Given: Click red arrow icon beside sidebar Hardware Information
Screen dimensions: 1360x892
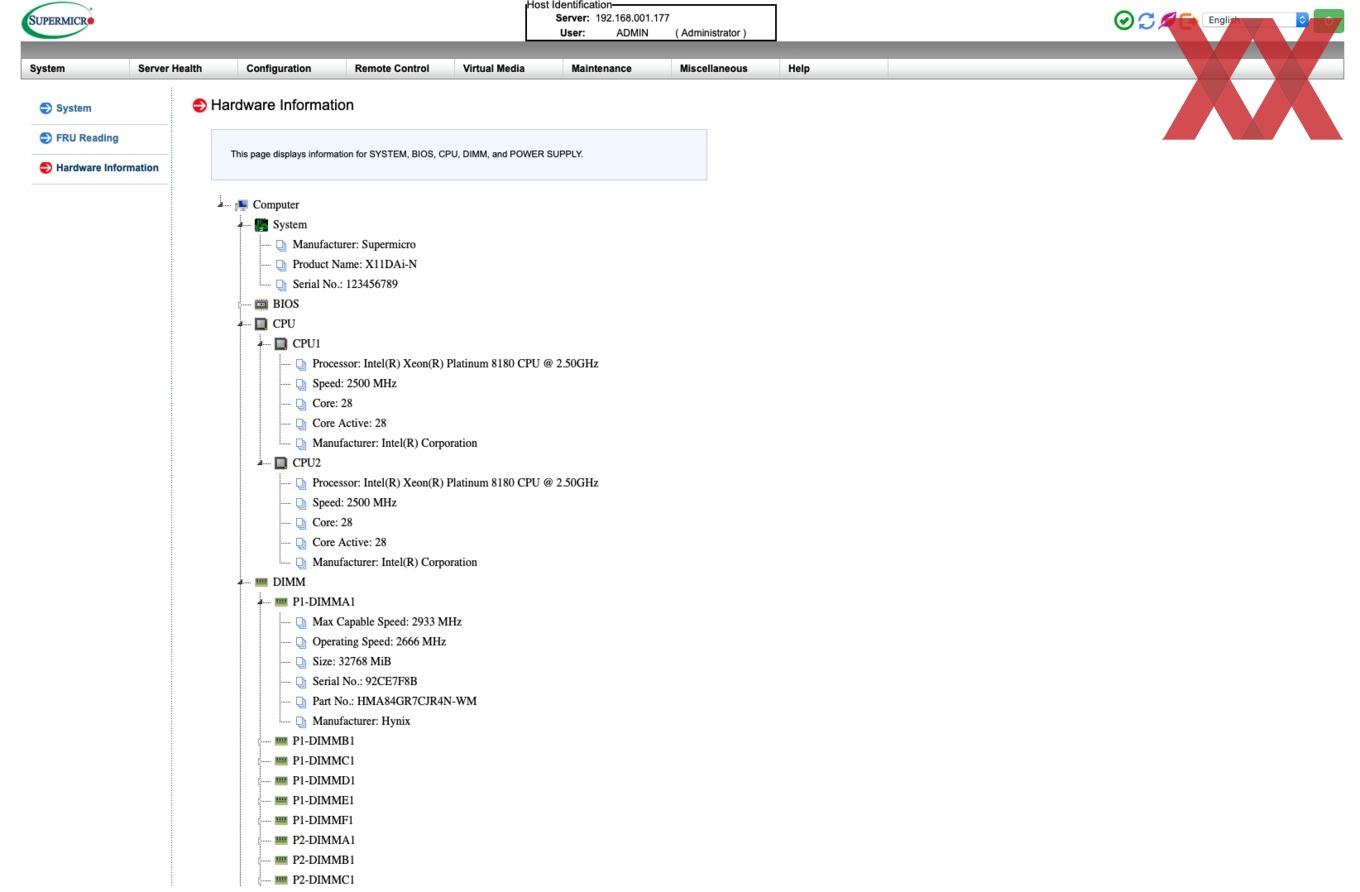Looking at the screenshot, I should point(45,168).
